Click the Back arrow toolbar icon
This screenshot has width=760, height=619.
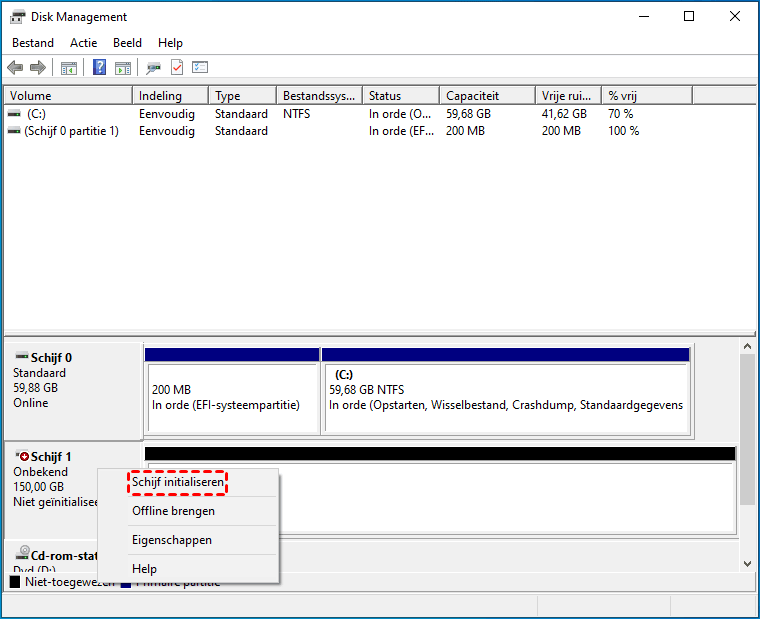pos(15,68)
